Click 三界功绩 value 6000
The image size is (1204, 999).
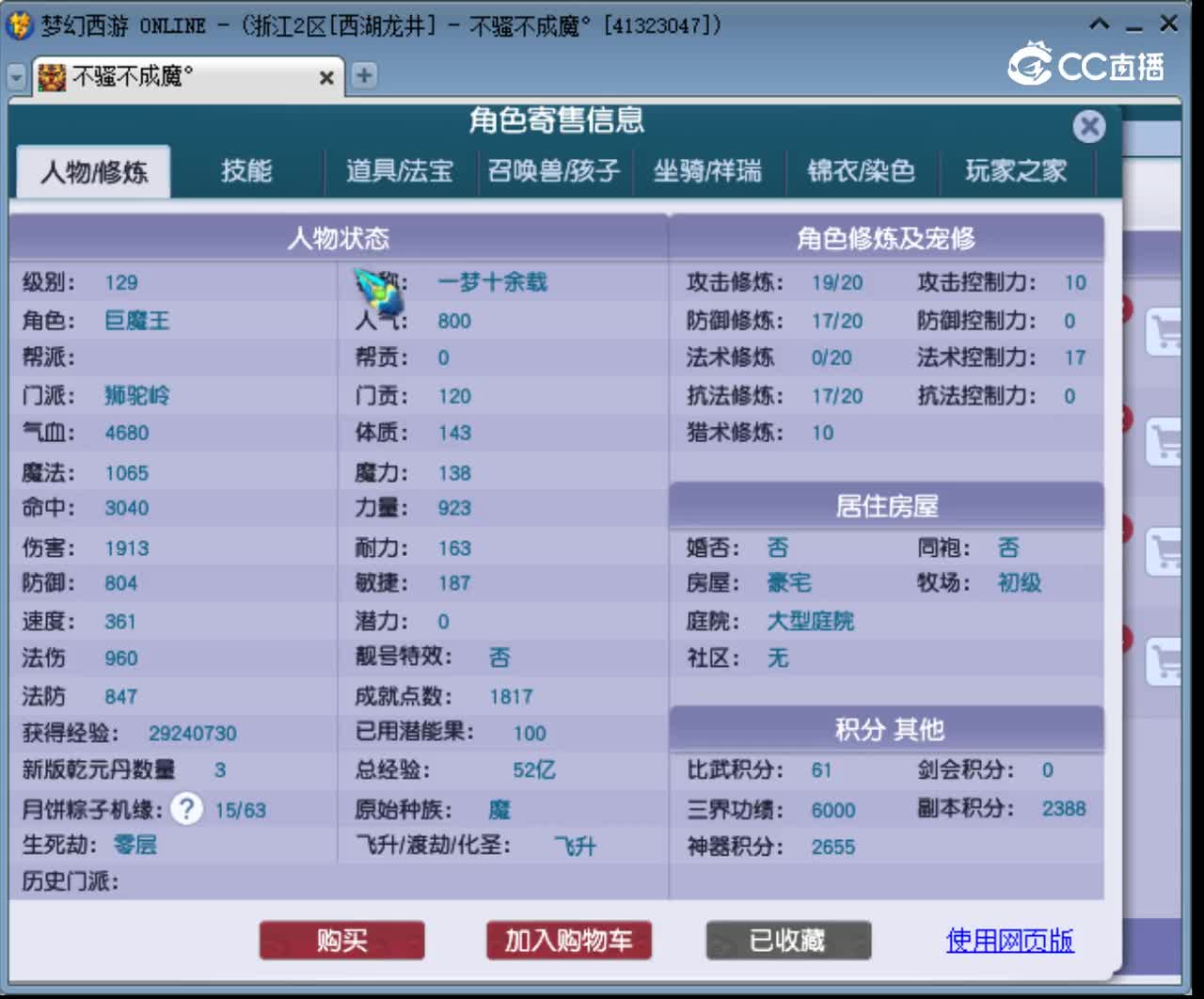click(833, 810)
